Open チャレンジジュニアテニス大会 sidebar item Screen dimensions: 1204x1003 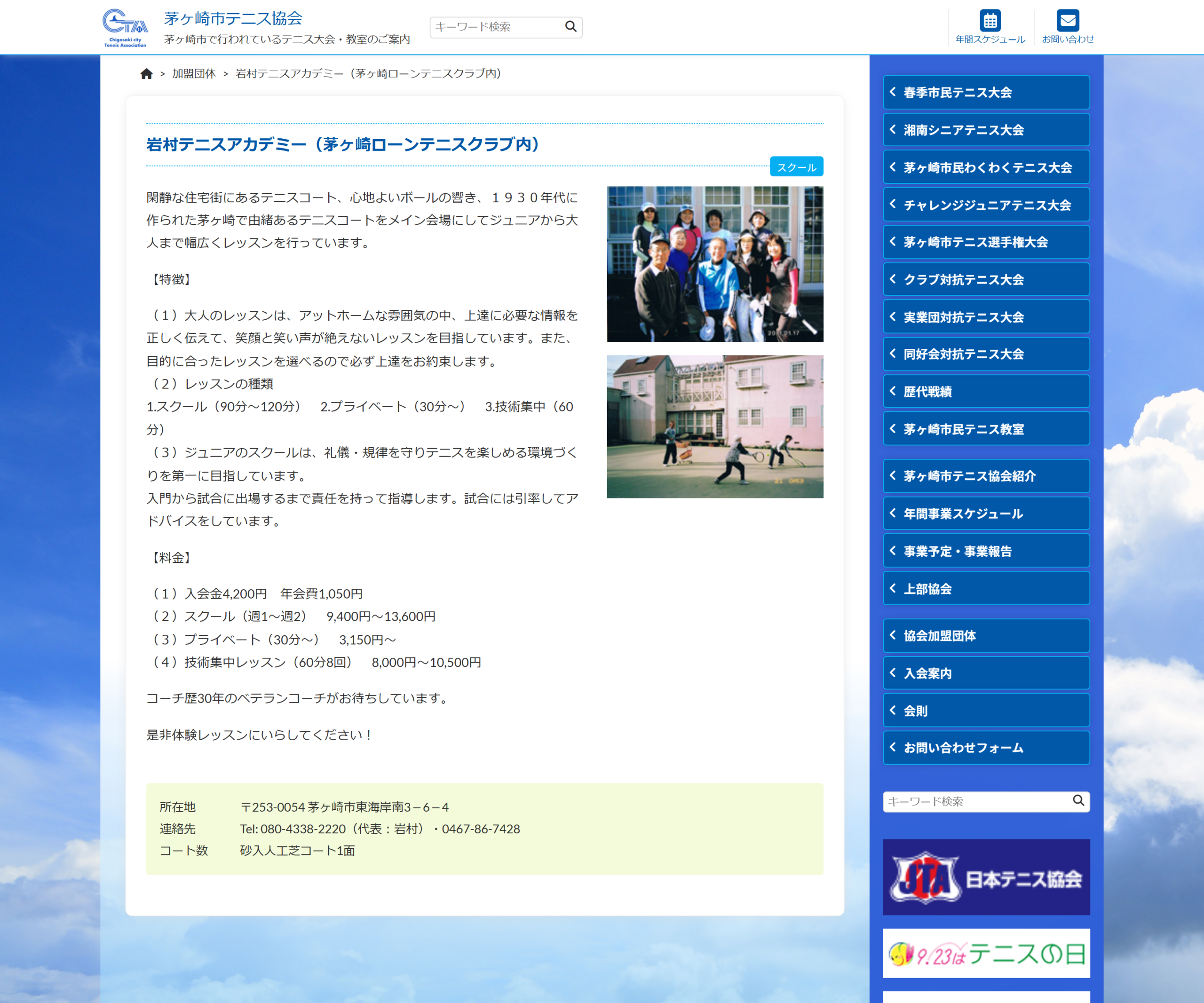[x=986, y=205]
